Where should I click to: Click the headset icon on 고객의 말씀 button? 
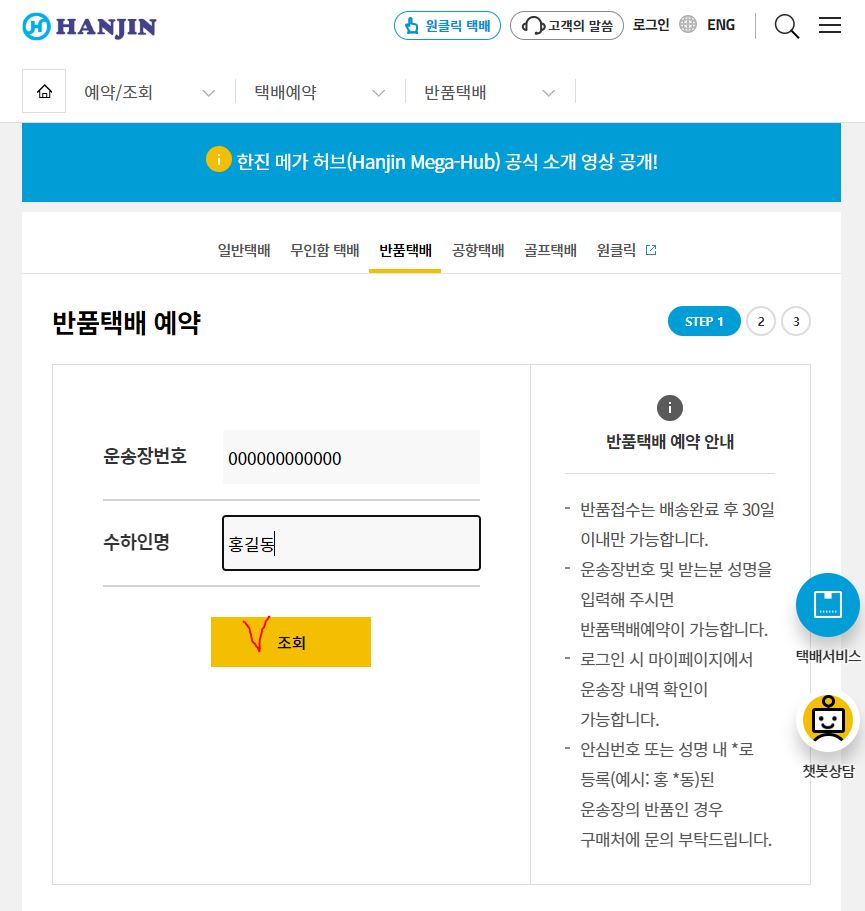point(533,25)
